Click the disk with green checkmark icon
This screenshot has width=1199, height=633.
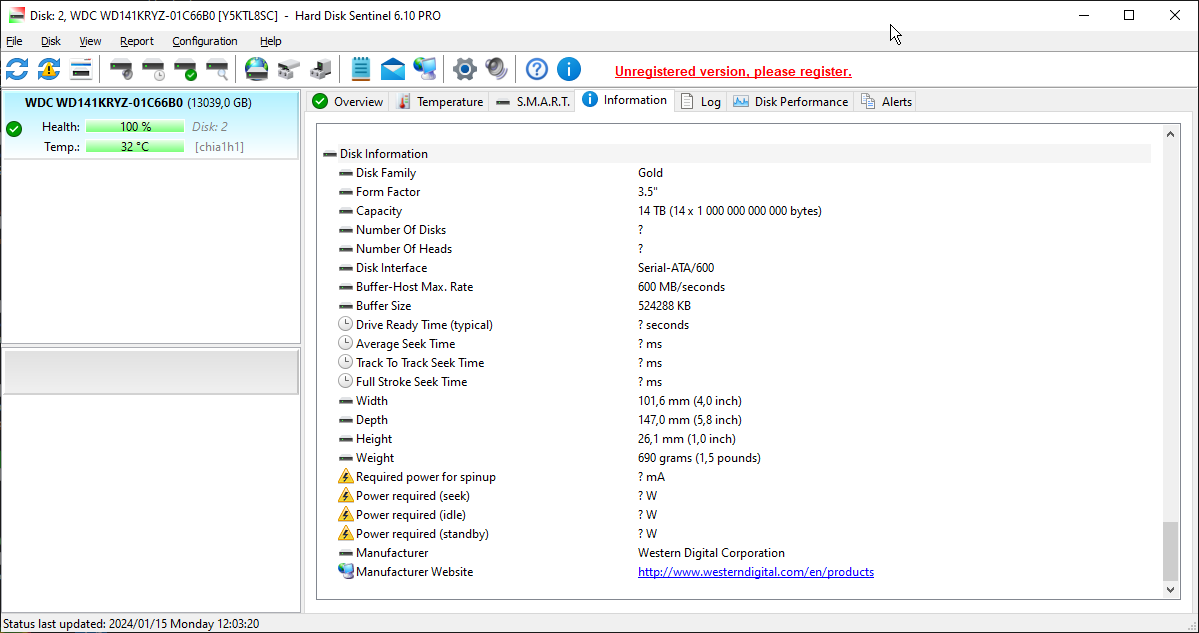[186, 70]
